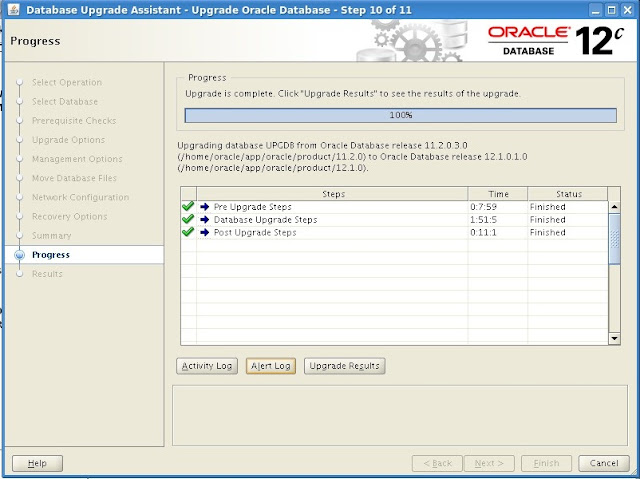640x479 pixels.
Task: View the Upgrade Results
Action: click(x=344, y=366)
